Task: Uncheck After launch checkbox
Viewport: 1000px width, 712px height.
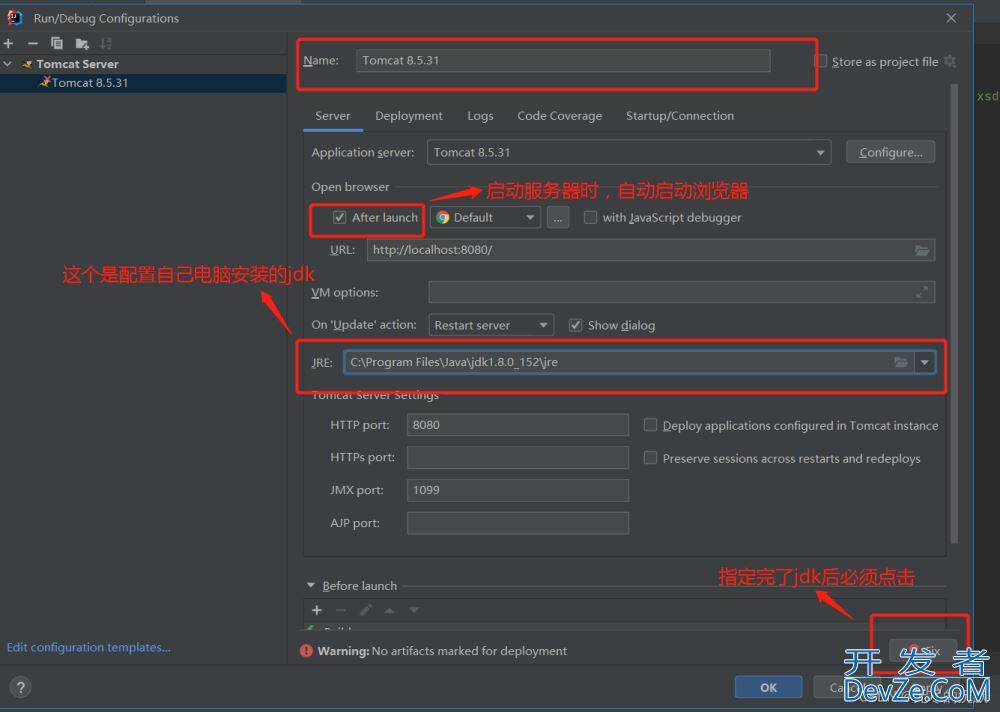Action: [339, 218]
